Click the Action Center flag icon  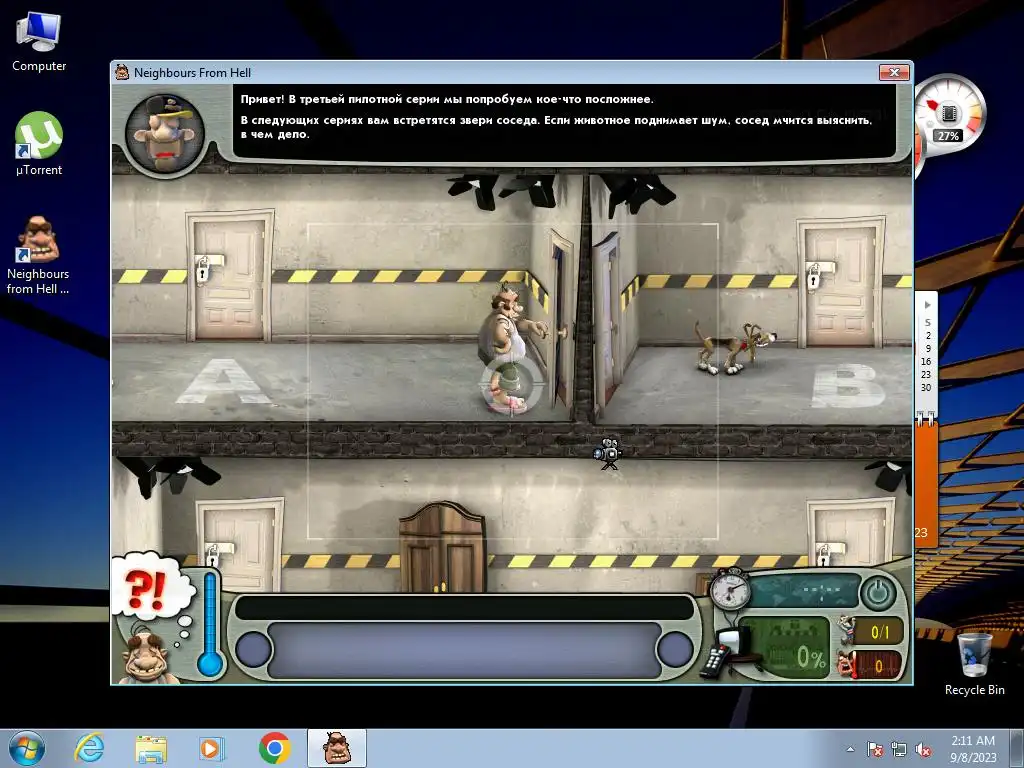(874, 750)
